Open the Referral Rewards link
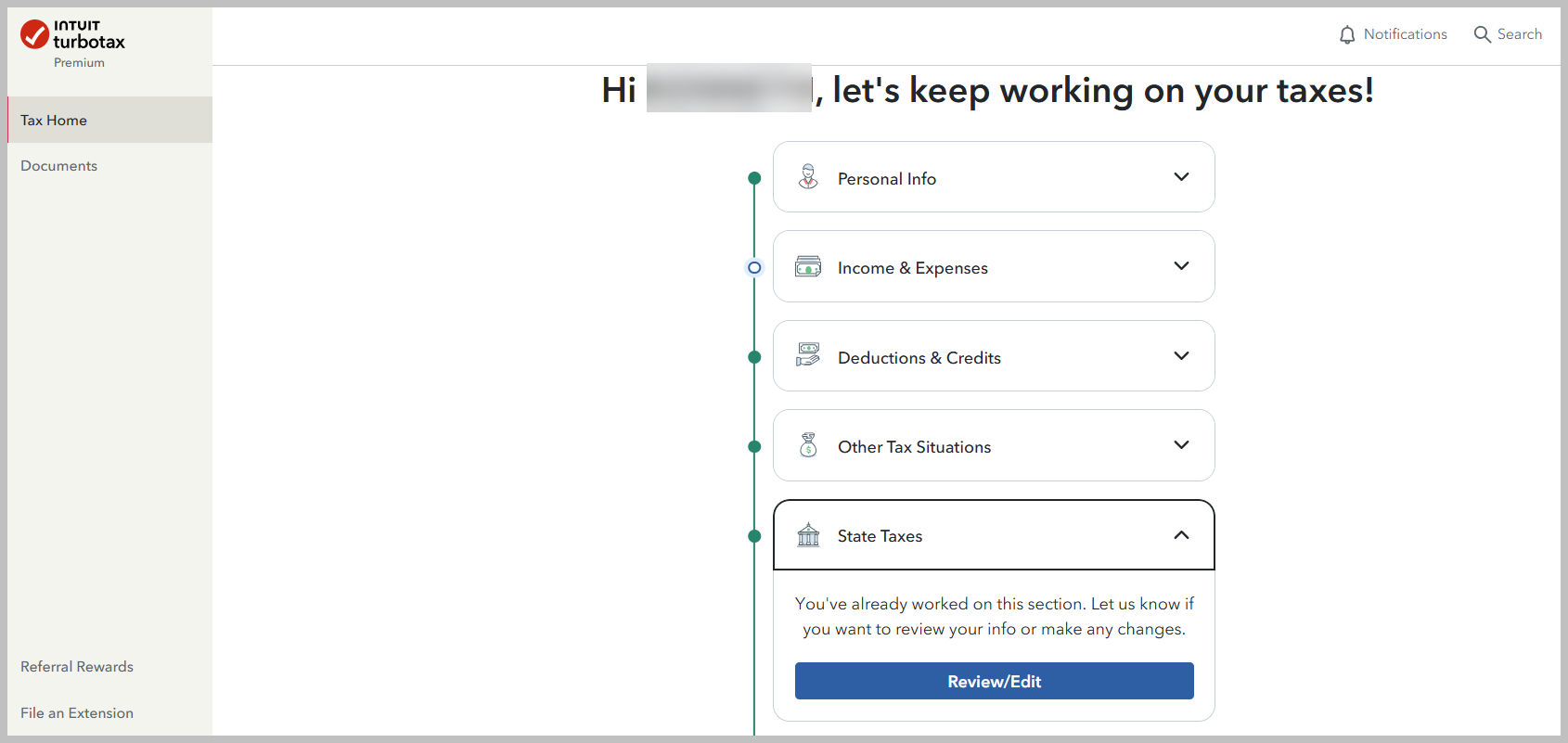This screenshot has width=1568, height=743. pos(77,667)
